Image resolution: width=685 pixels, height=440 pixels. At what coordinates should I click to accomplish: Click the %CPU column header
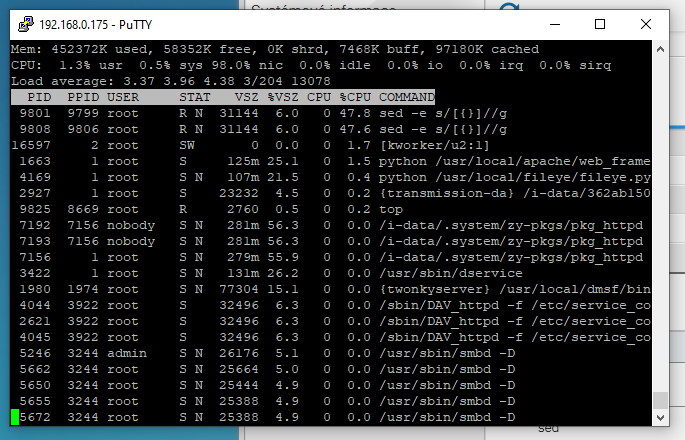click(355, 97)
